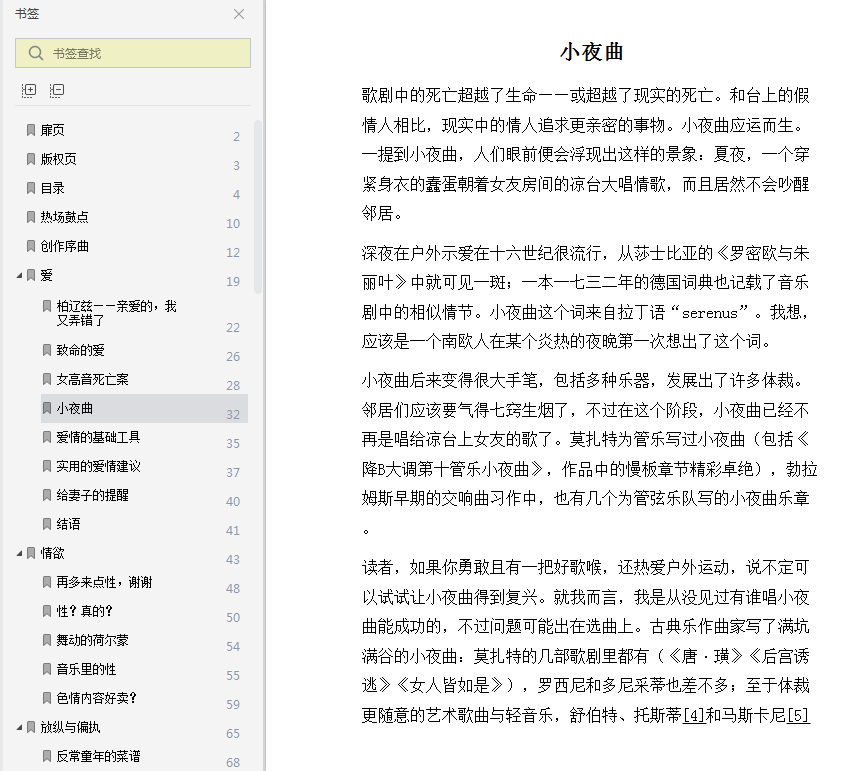Open 再多来点性，谢谢 bookmark
This screenshot has width=847, height=771.
104,582
